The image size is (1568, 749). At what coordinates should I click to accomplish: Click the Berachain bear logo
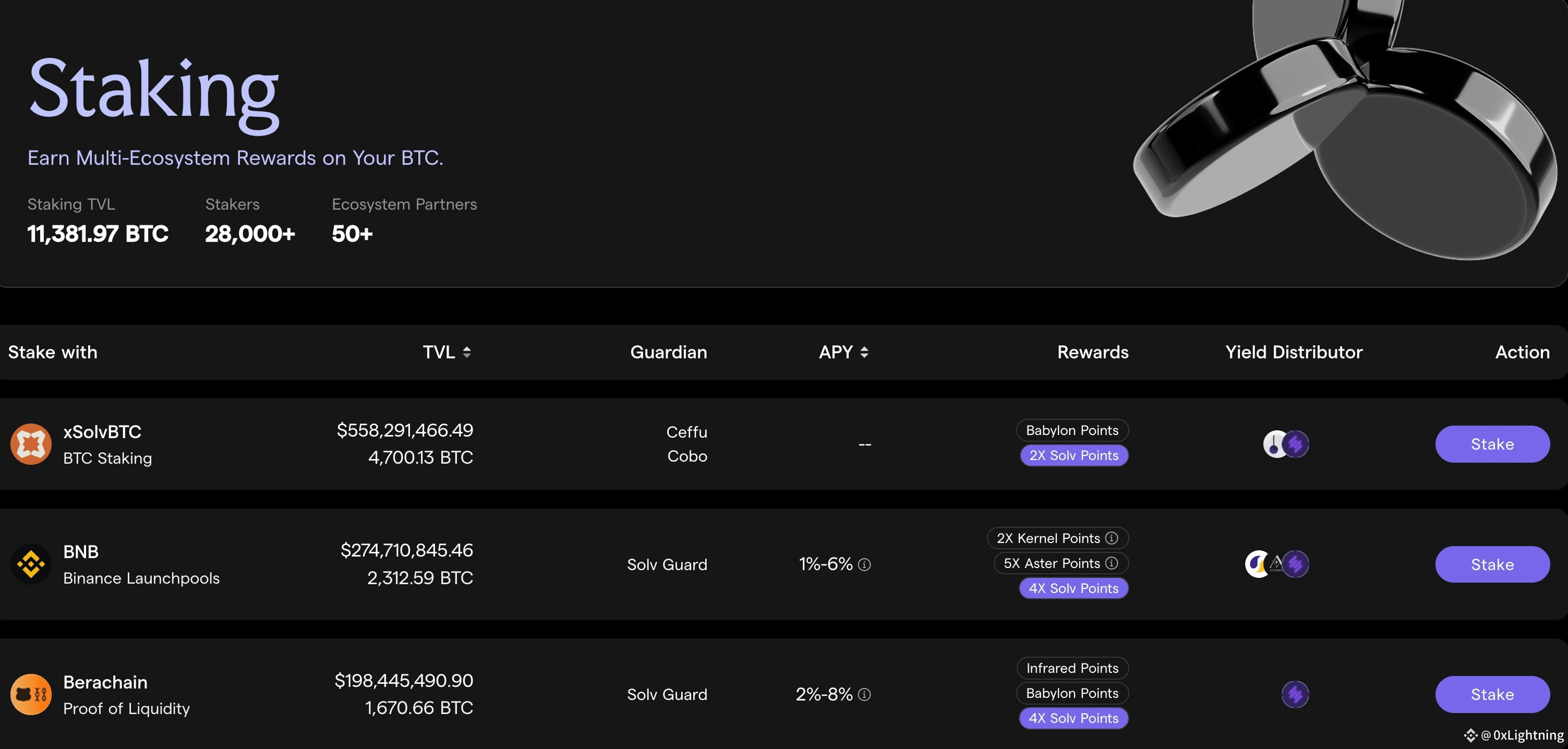[30, 694]
